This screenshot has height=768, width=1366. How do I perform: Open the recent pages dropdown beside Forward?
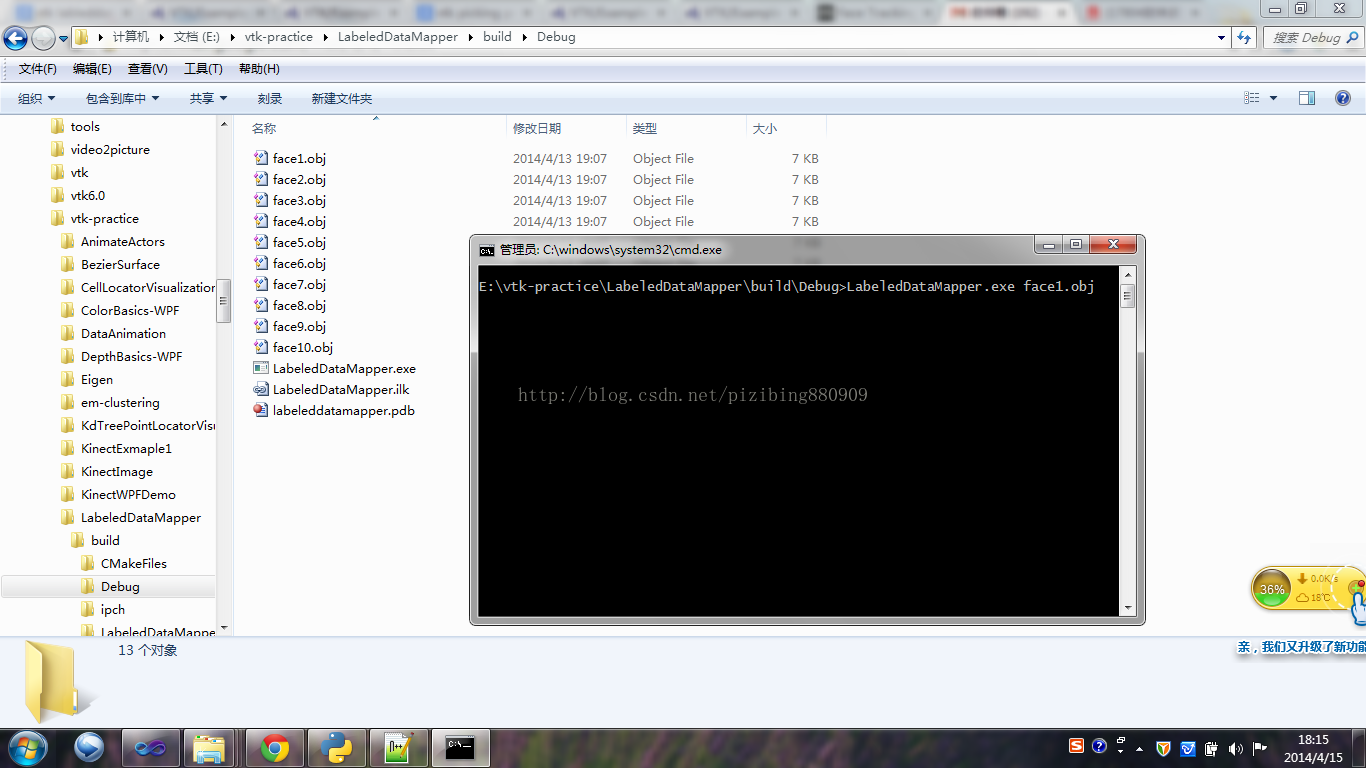64,39
